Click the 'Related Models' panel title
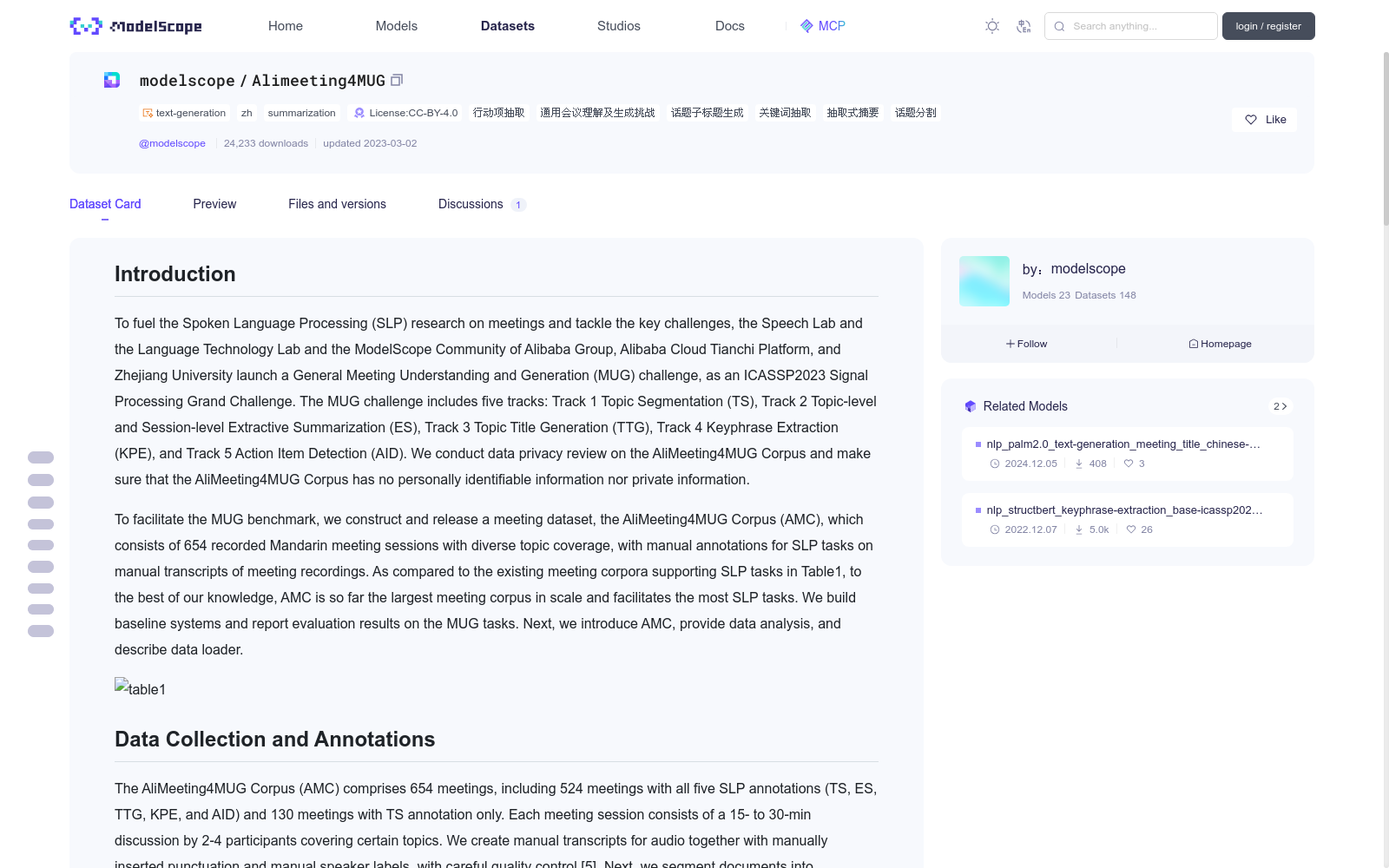The width and height of the screenshot is (1389, 868). point(1025,406)
